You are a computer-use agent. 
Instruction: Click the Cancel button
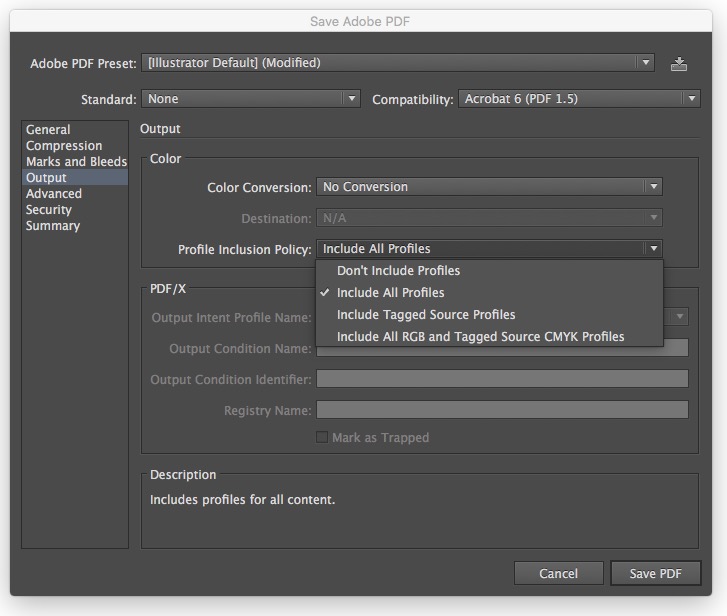[x=559, y=573]
